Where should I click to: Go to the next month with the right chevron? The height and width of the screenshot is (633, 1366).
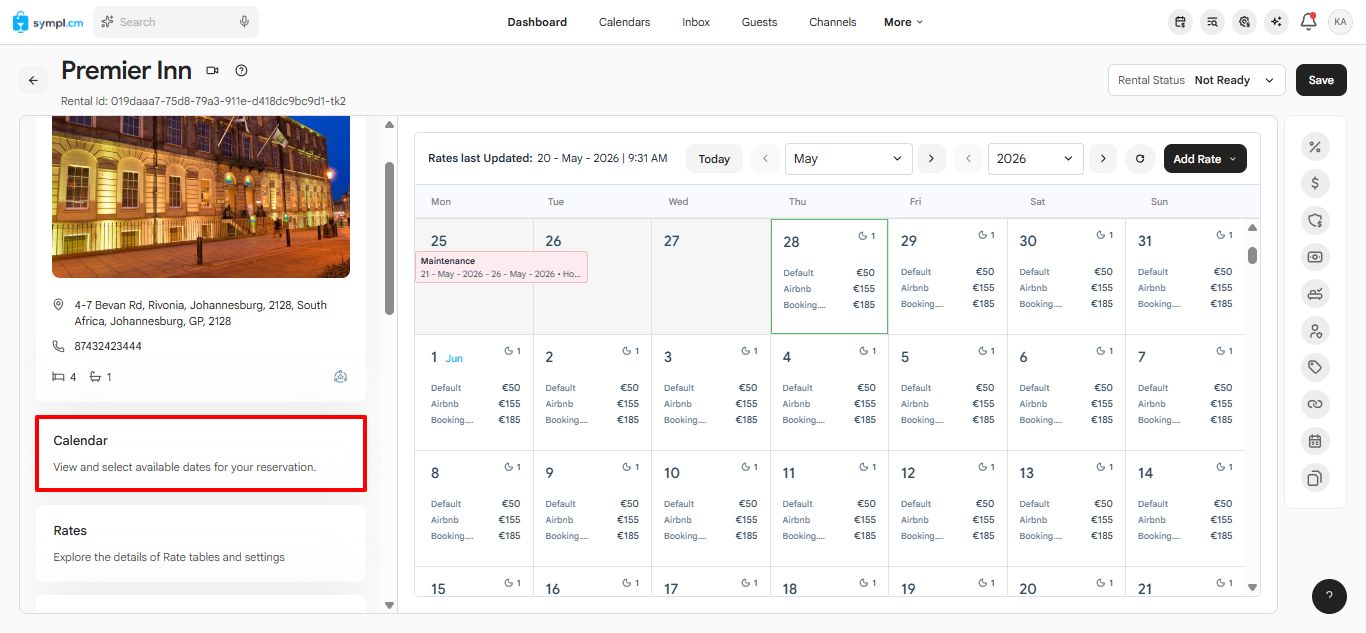931,159
